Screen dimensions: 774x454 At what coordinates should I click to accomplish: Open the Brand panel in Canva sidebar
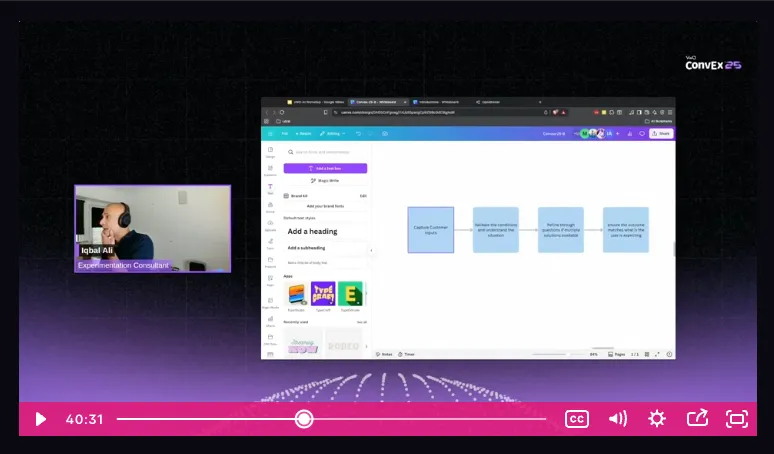tap(270, 207)
